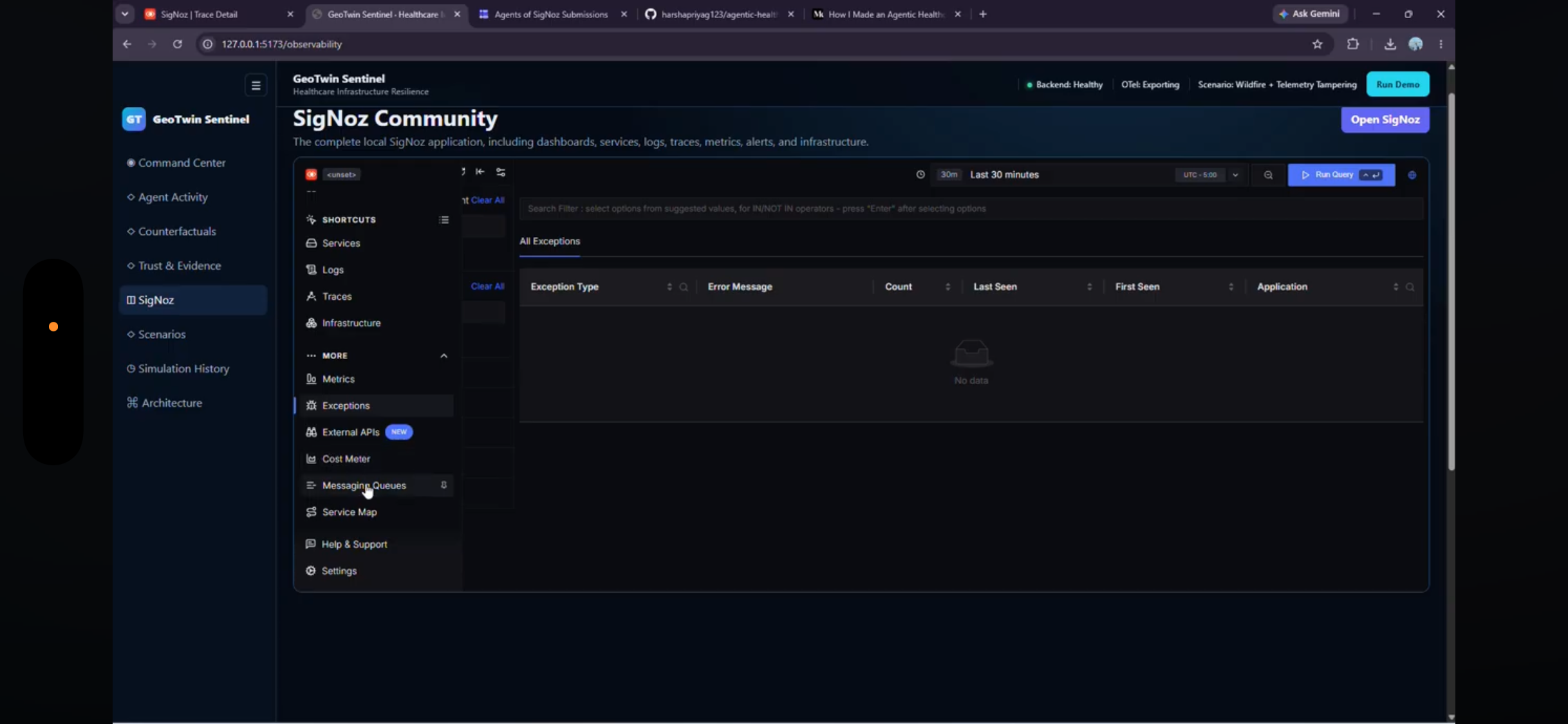This screenshot has height=724, width=1568.
Task: Click the Open SigNoz button
Action: pyautogui.click(x=1385, y=120)
